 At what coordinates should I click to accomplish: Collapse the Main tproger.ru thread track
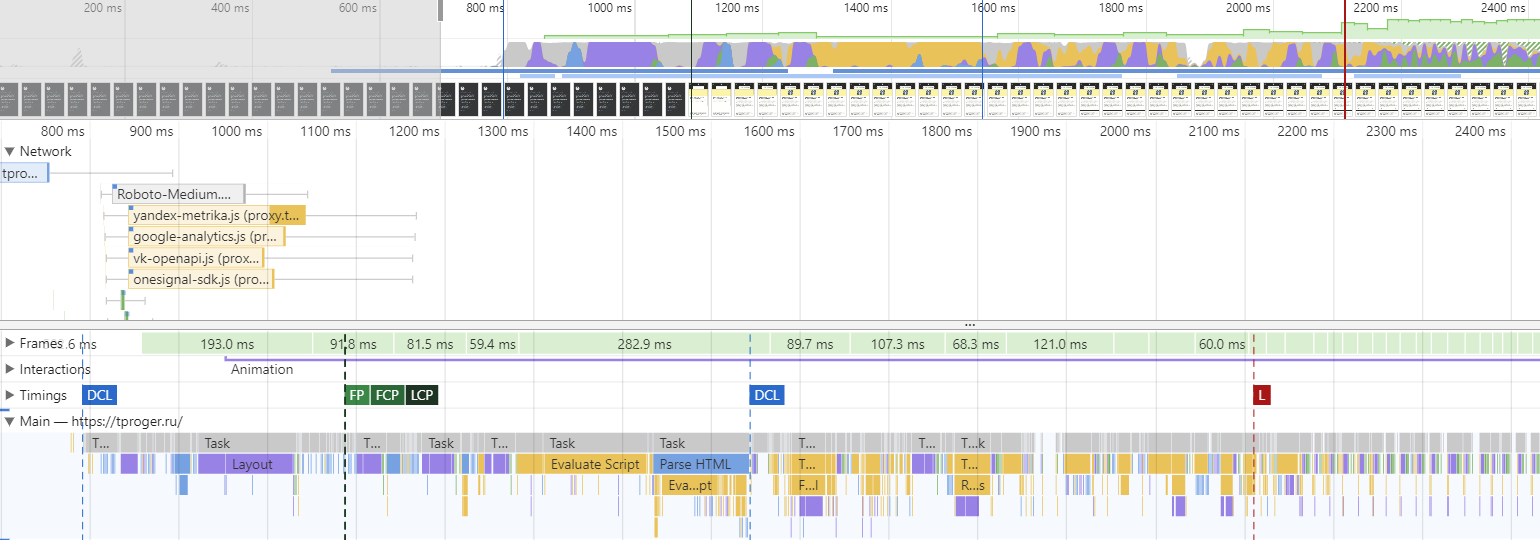(10, 421)
